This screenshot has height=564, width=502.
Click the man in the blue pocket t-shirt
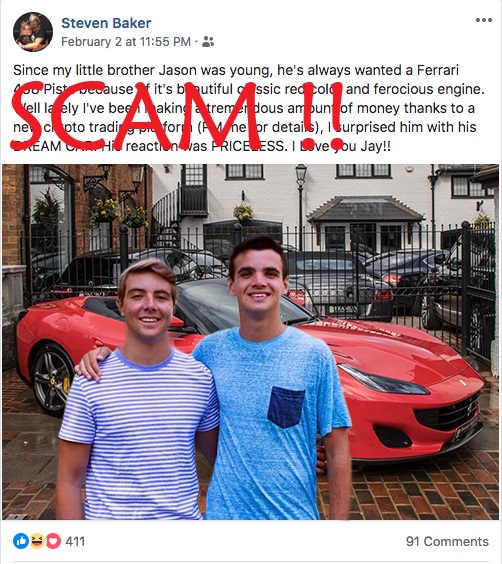tap(273, 378)
